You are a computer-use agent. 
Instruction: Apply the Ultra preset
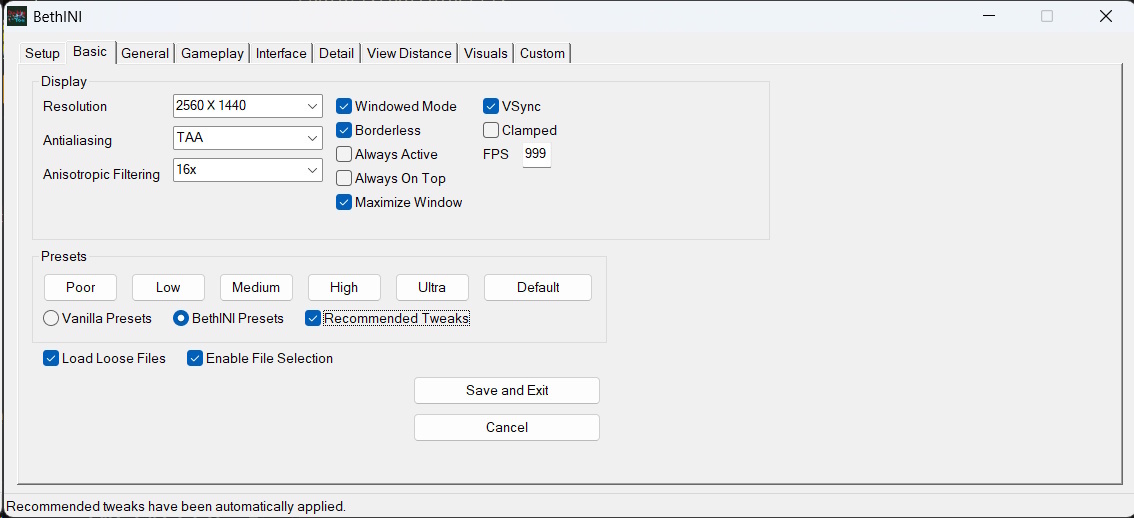(432, 287)
